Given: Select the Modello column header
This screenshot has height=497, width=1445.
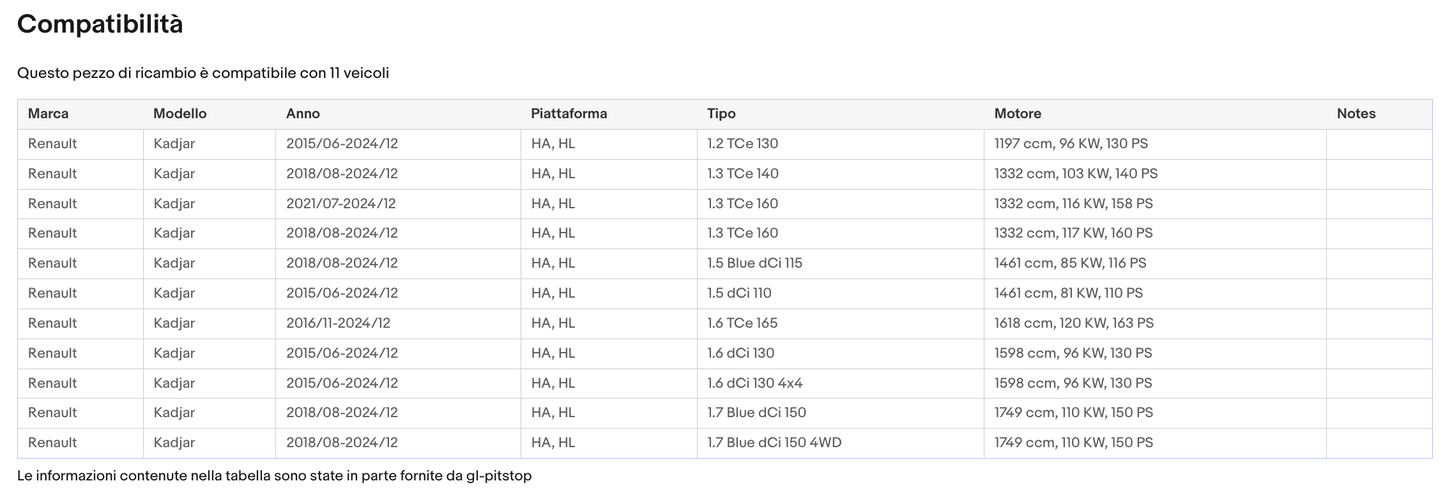Looking at the screenshot, I should (180, 114).
